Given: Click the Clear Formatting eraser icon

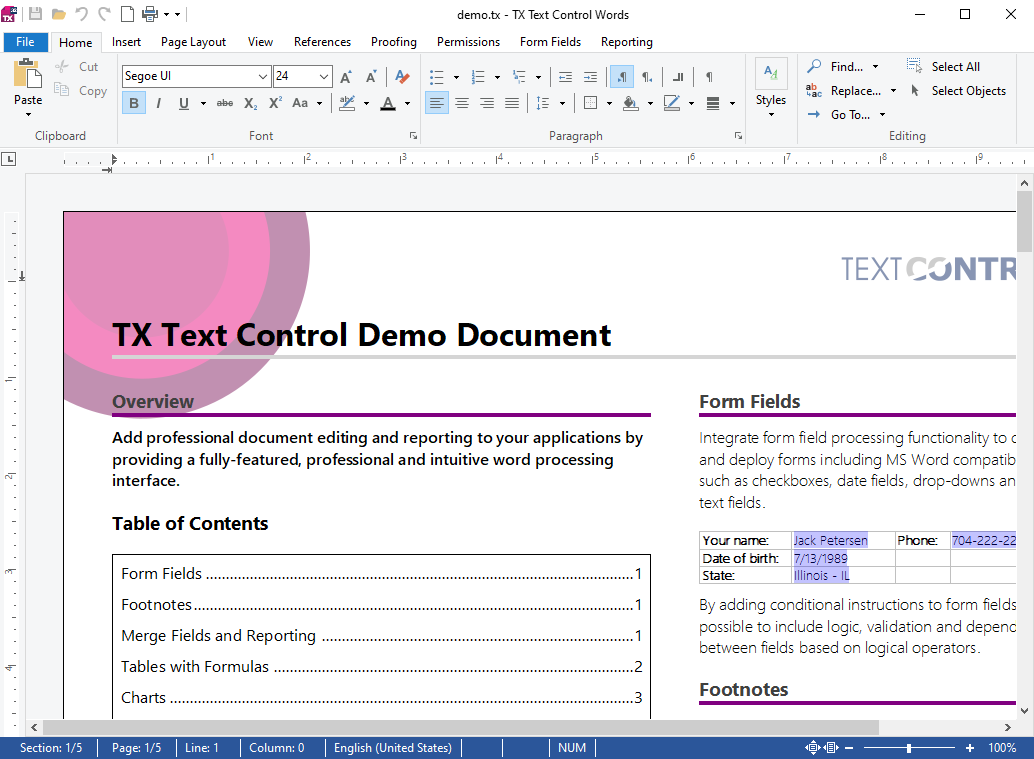Looking at the screenshot, I should (402, 77).
